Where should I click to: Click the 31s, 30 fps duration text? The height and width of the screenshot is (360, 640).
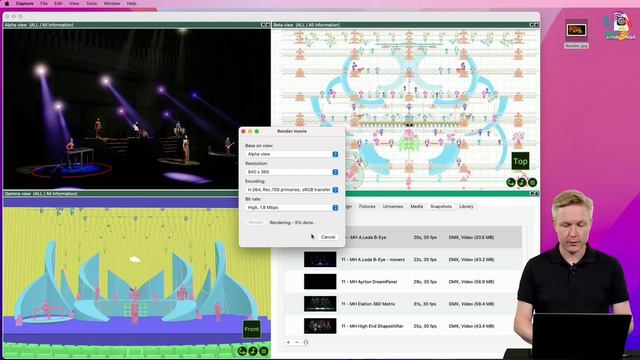[x=425, y=304]
